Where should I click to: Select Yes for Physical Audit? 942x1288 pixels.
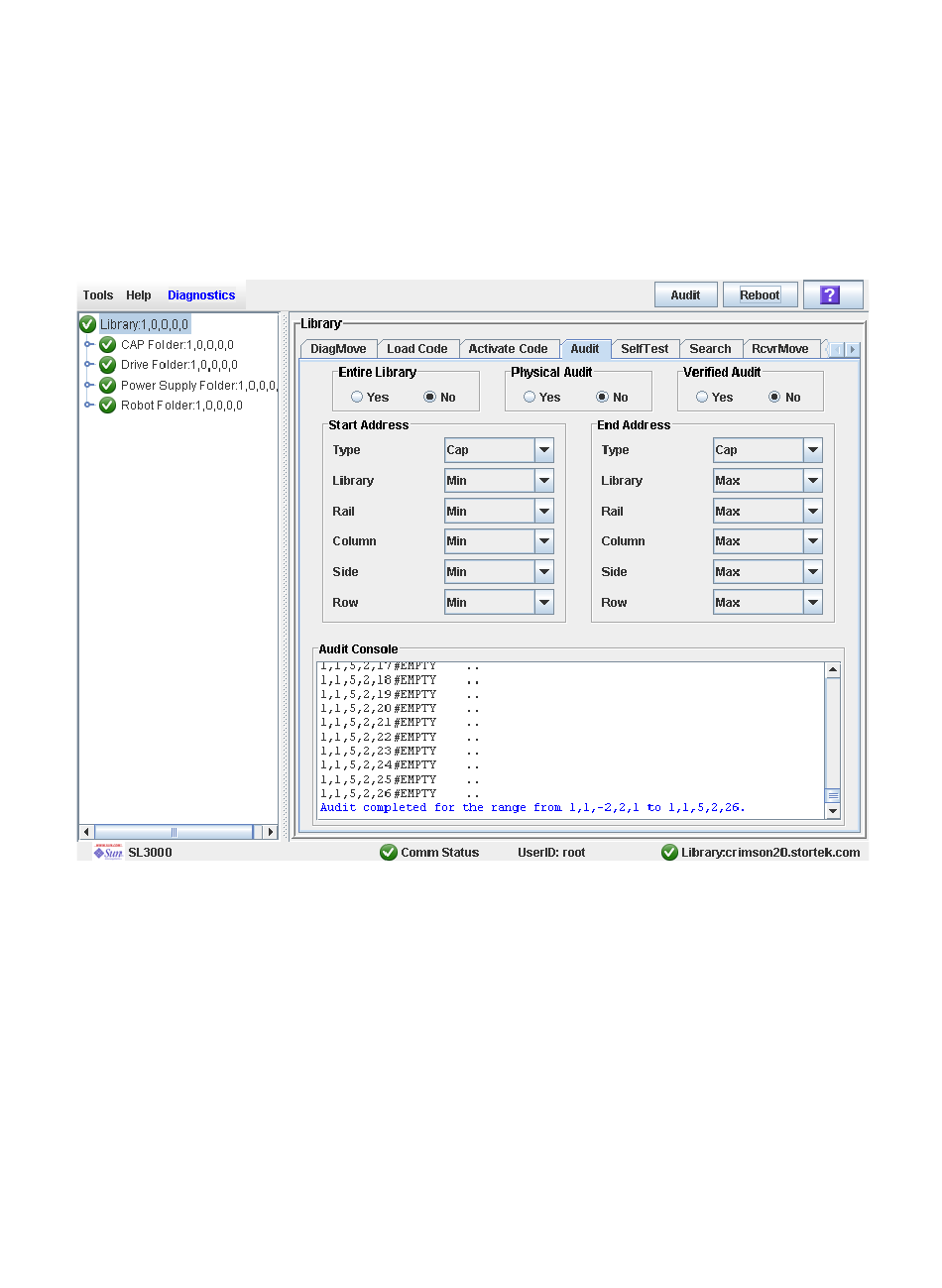coord(530,398)
